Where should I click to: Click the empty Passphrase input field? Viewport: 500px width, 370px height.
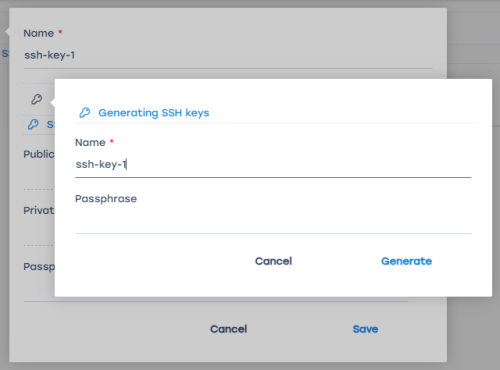(x=273, y=221)
